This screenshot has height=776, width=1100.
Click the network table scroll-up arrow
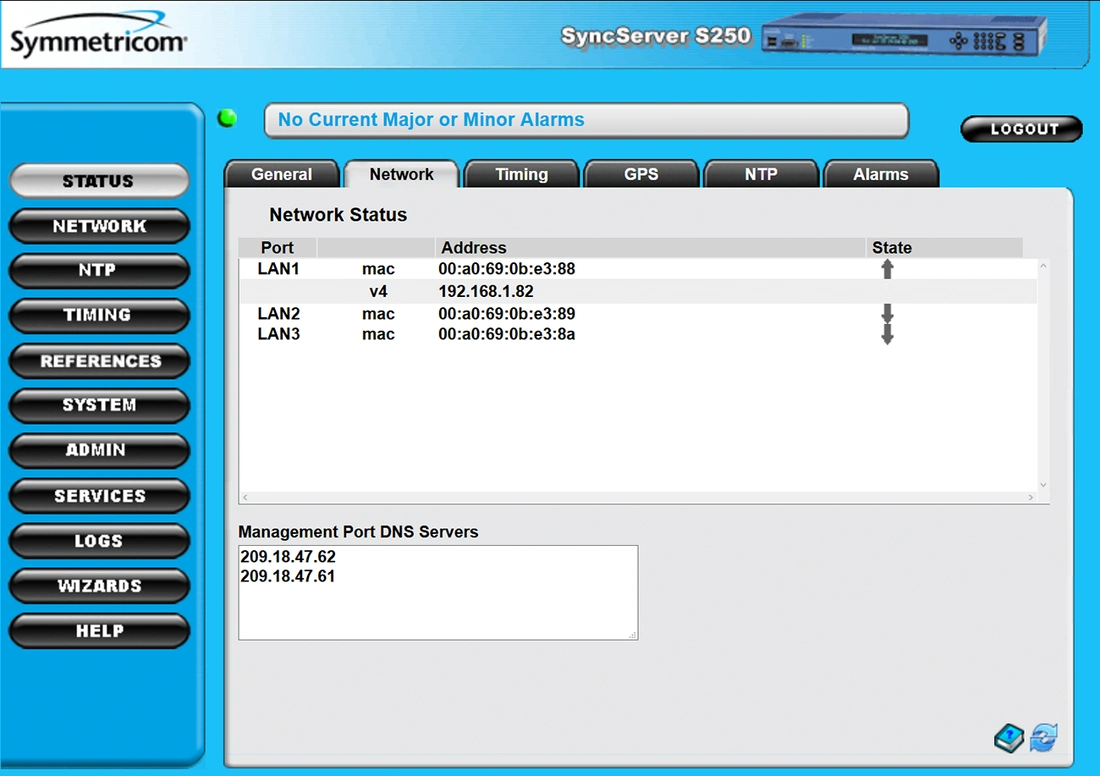1043,266
